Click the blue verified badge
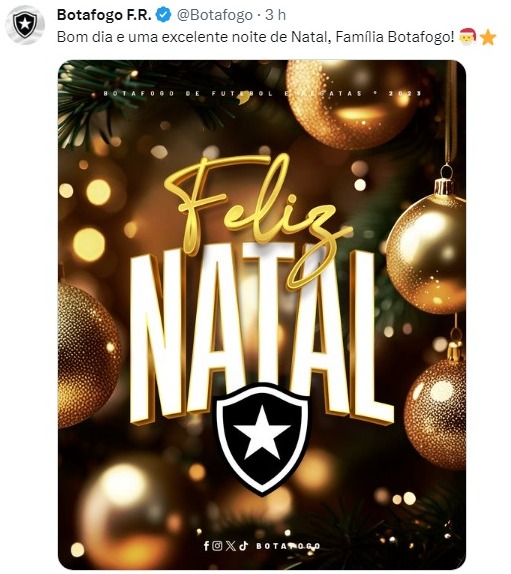The width and height of the screenshot is (511, 574). [x=164, y=15]
